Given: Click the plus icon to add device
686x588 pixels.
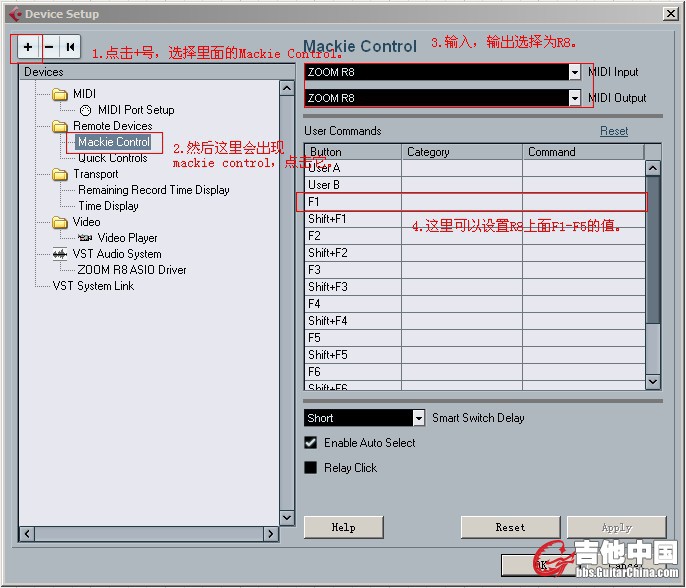Looking at the screenshot, I should coord(28,47).
